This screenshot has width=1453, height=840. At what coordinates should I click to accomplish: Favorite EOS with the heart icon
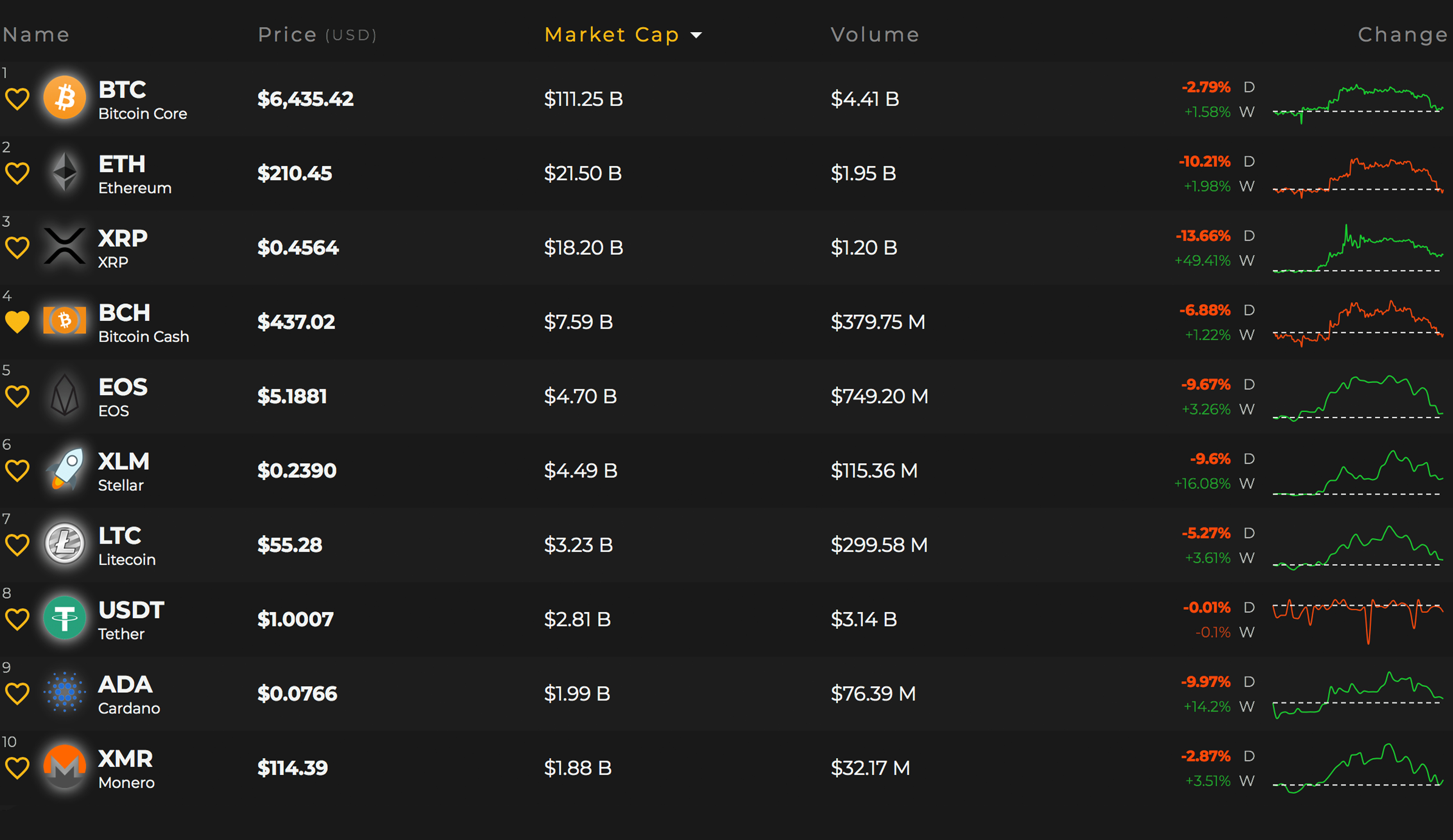pos(17,396)
